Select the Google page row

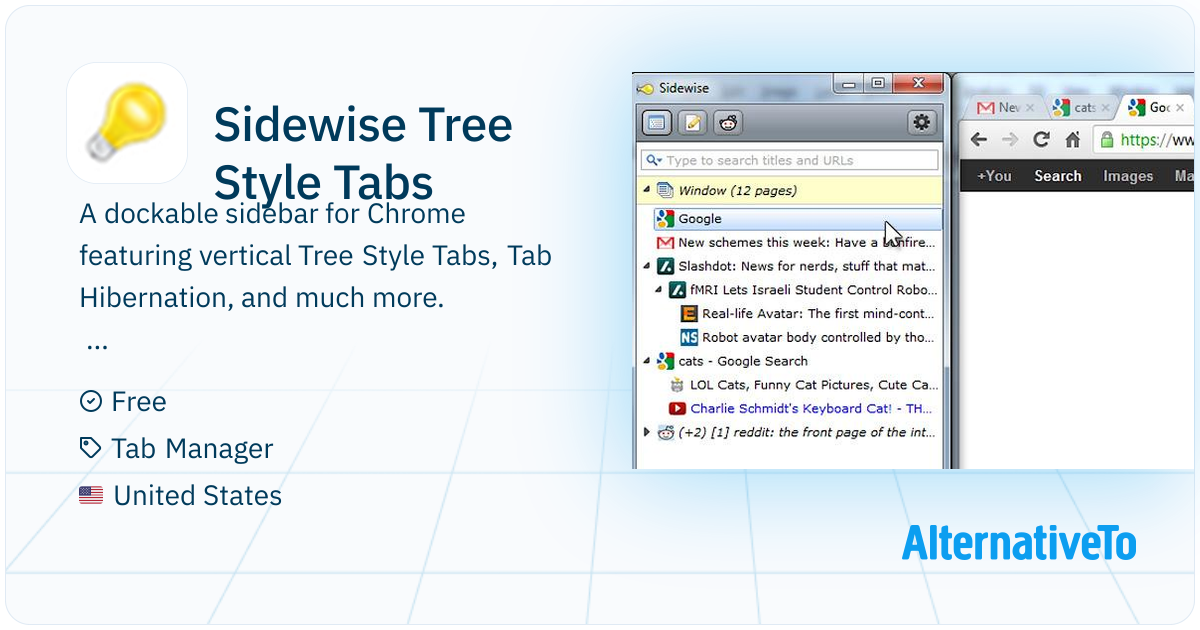pyautogui.click(x=797, y=218)
